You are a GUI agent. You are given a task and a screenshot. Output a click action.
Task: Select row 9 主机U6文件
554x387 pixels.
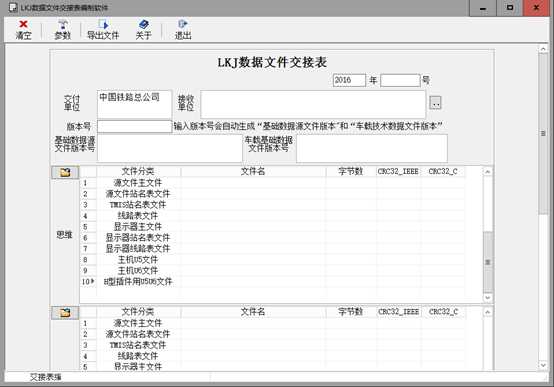click(x=272, y=270)
